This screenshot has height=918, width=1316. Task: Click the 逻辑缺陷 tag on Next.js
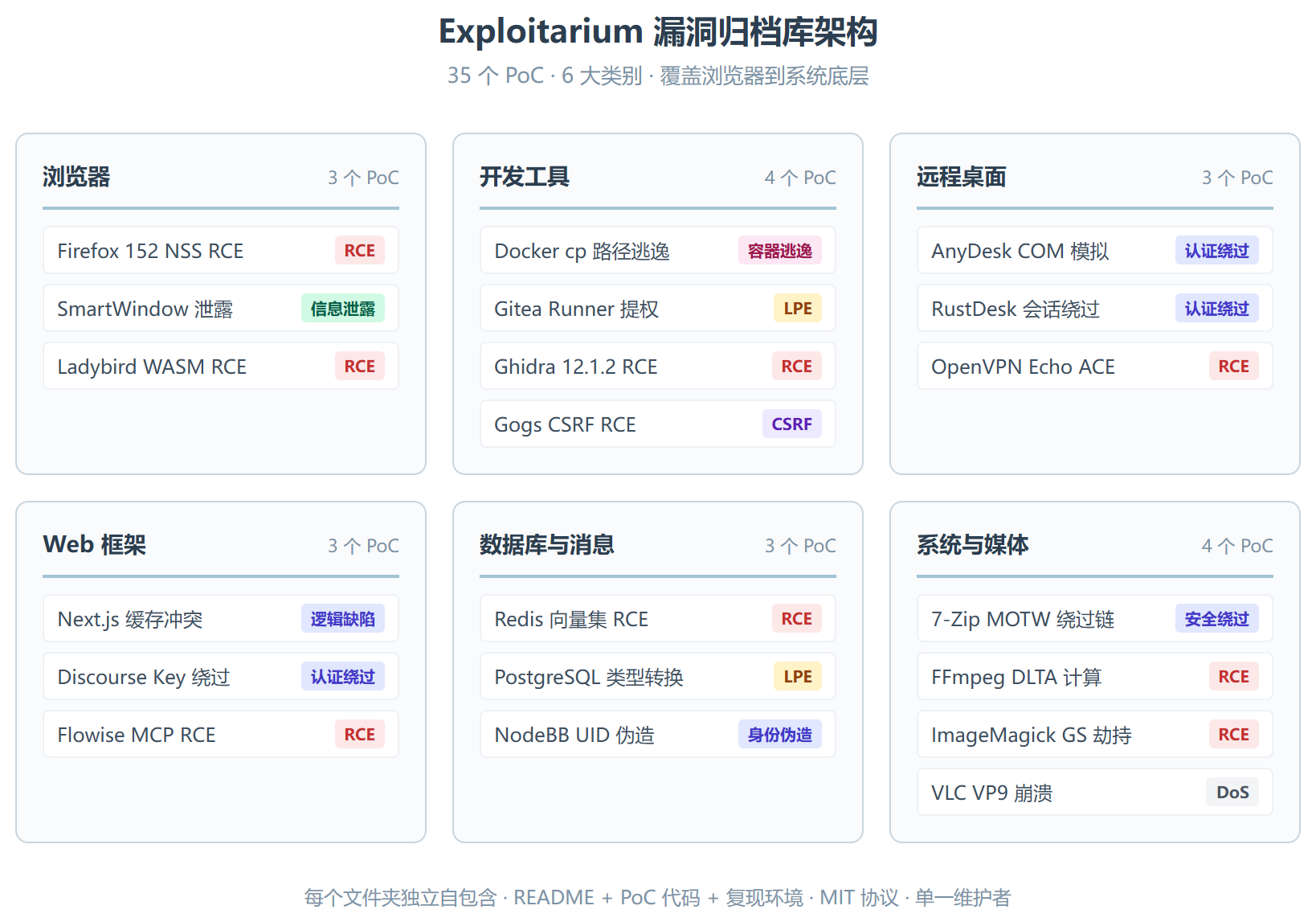343,619
